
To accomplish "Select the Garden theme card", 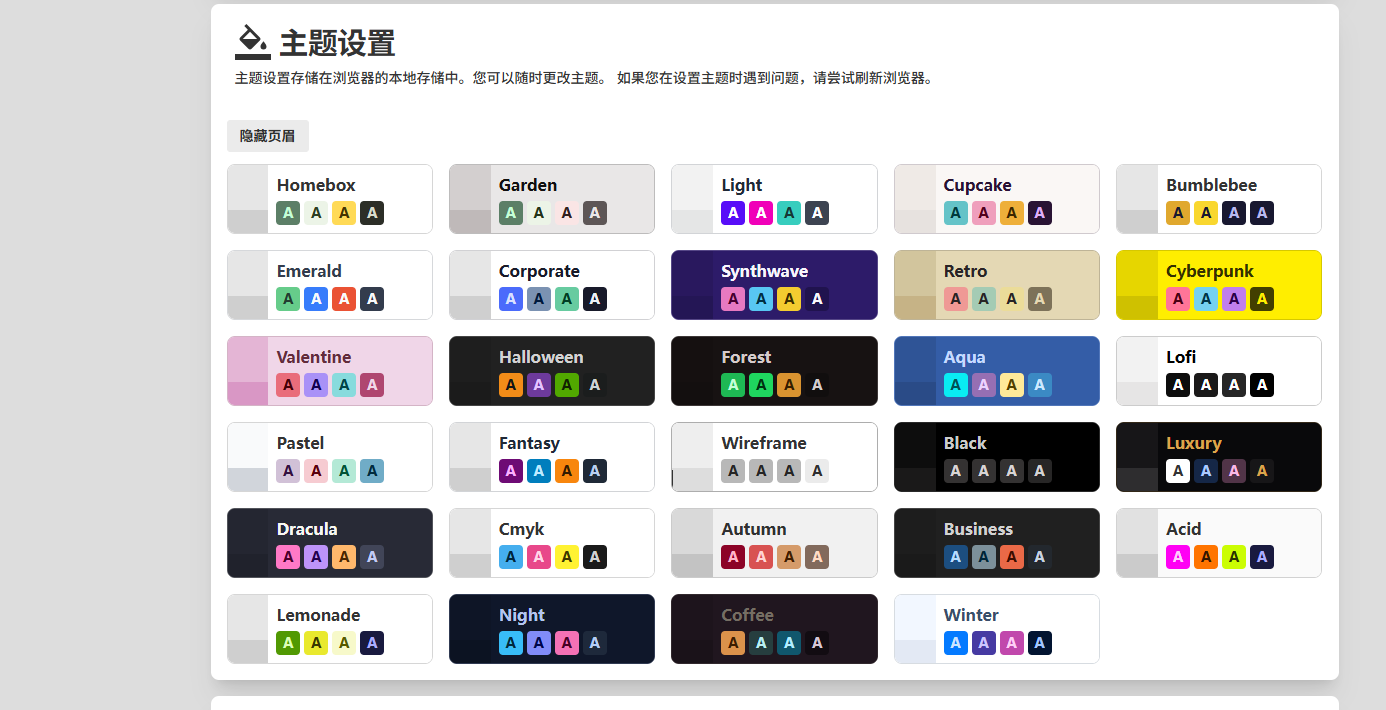I will pos(552,199).
